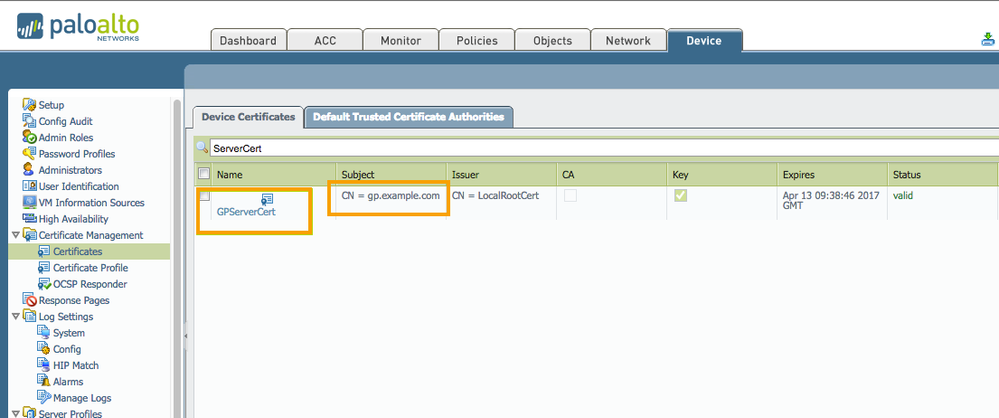Click the Config Audit icon
Viewport: 999px width, 418px height.
click(x=29, y=121)
